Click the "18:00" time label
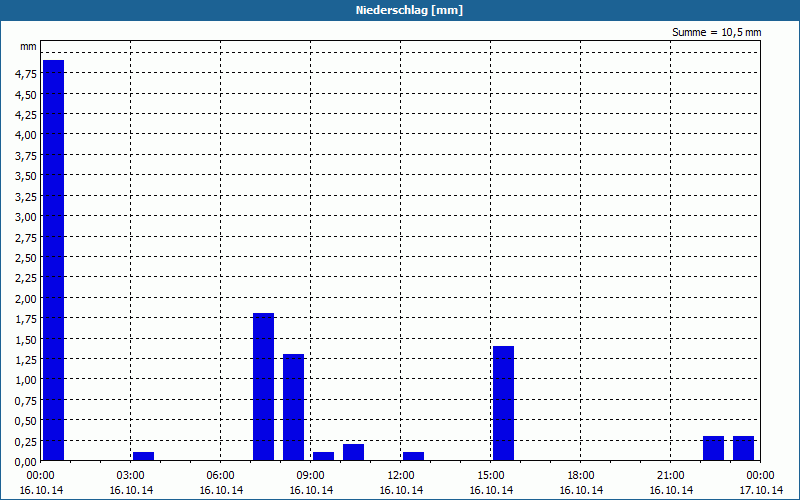 [581, 476]
